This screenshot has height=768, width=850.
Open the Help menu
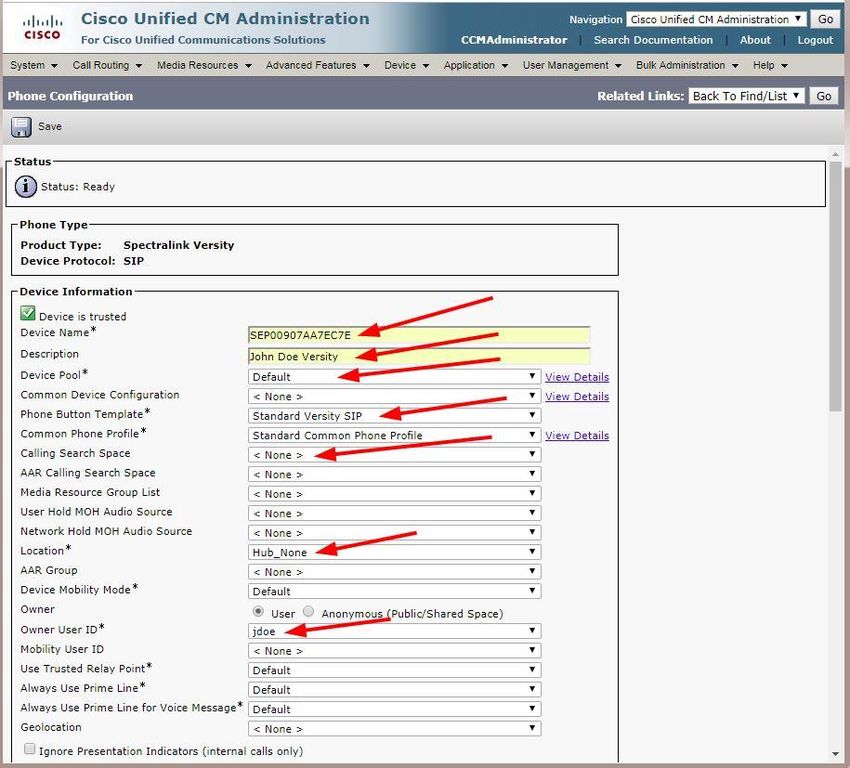click(770, 65)
